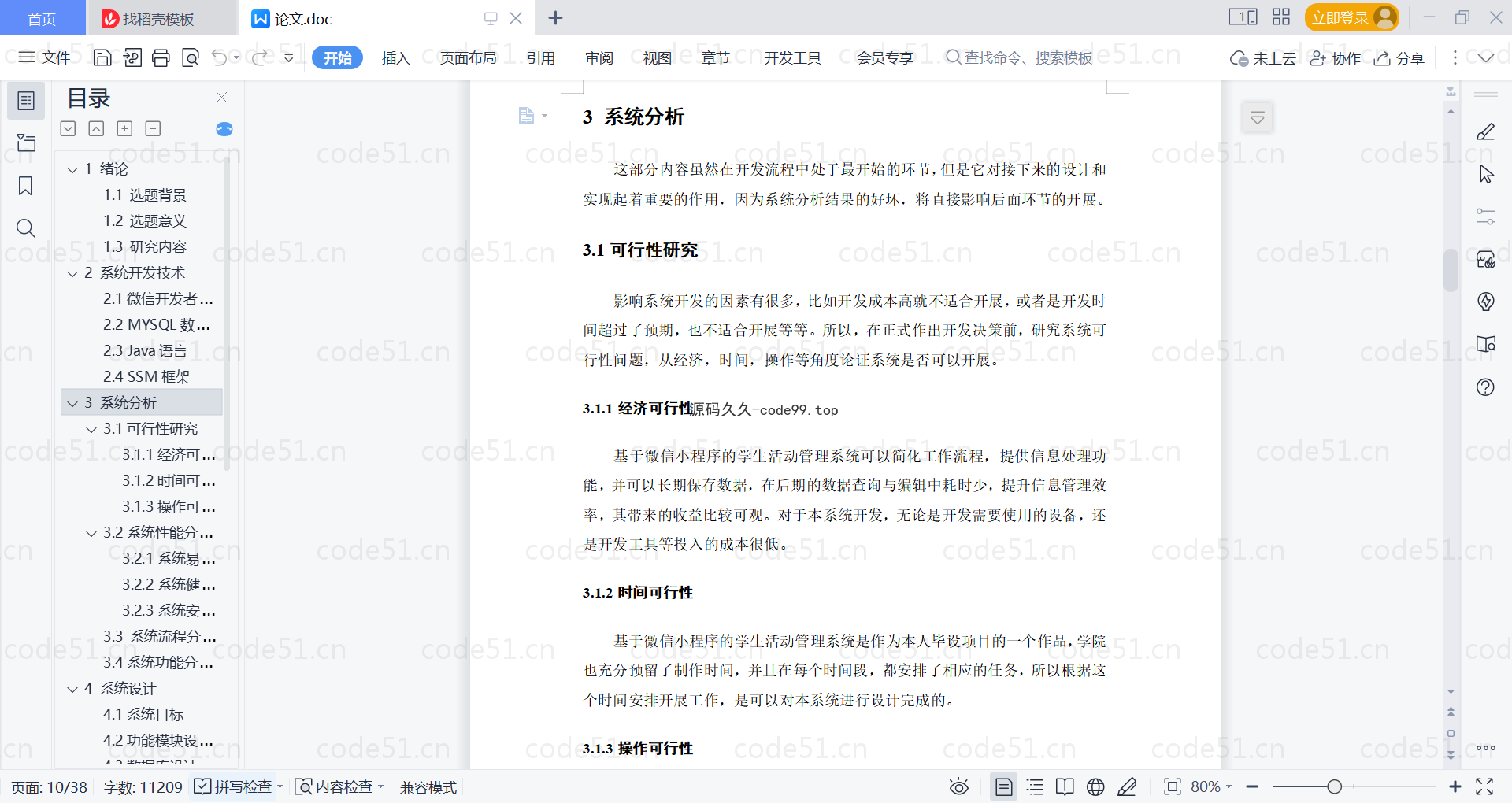Open a new tab with plus button

[x=555, y=17]
